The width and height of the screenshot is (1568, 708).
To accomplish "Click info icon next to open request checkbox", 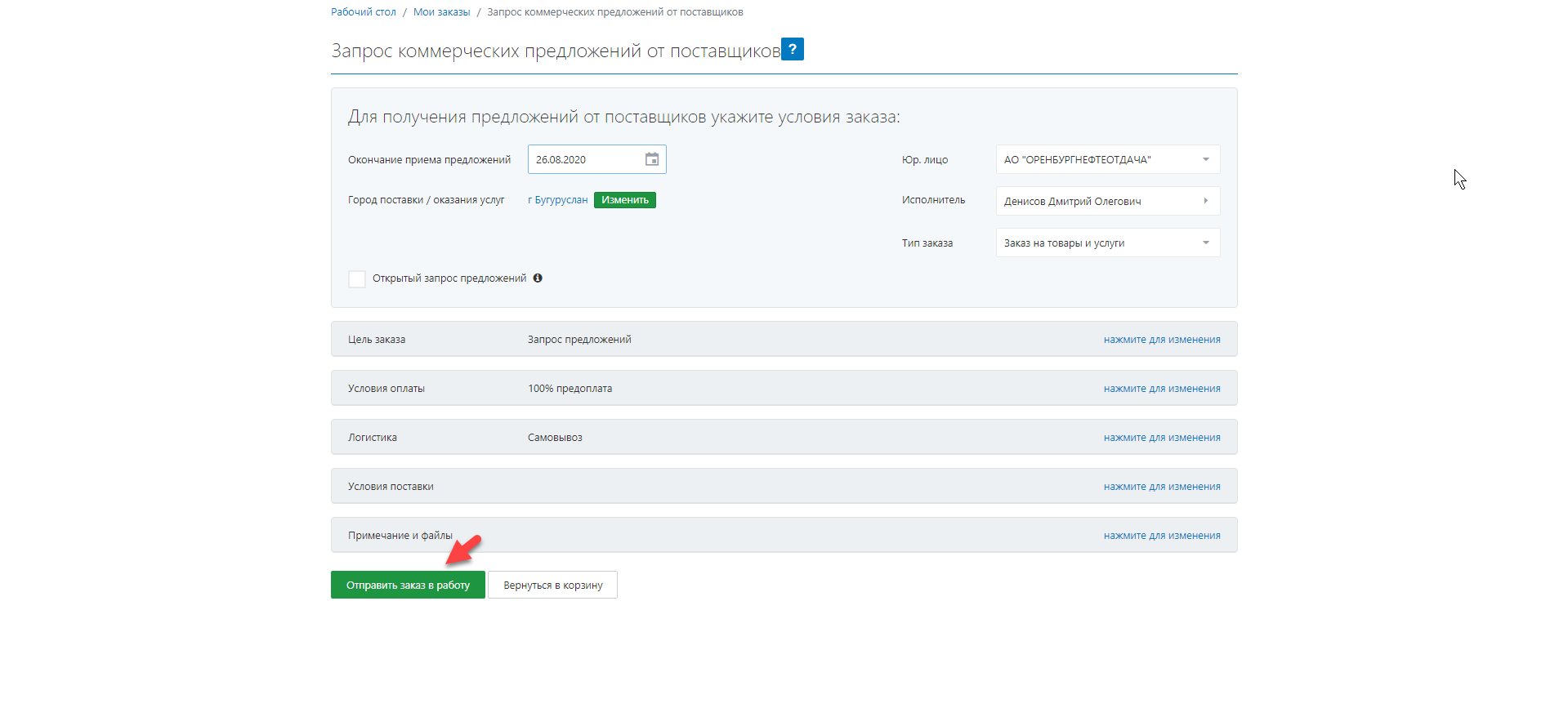I will click(x=538, y=278).
